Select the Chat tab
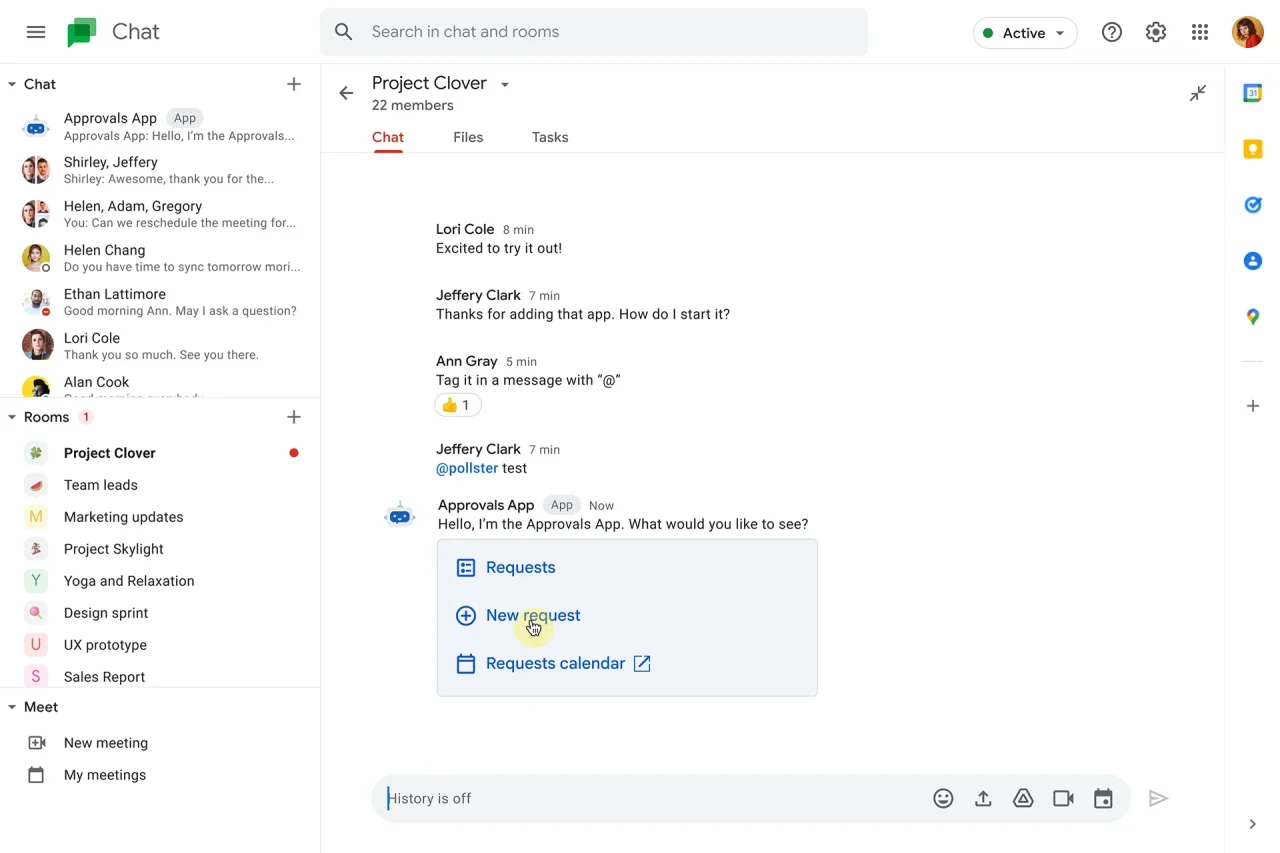The height and width of the screenshot is (853, 1280). tap(388, 137)
